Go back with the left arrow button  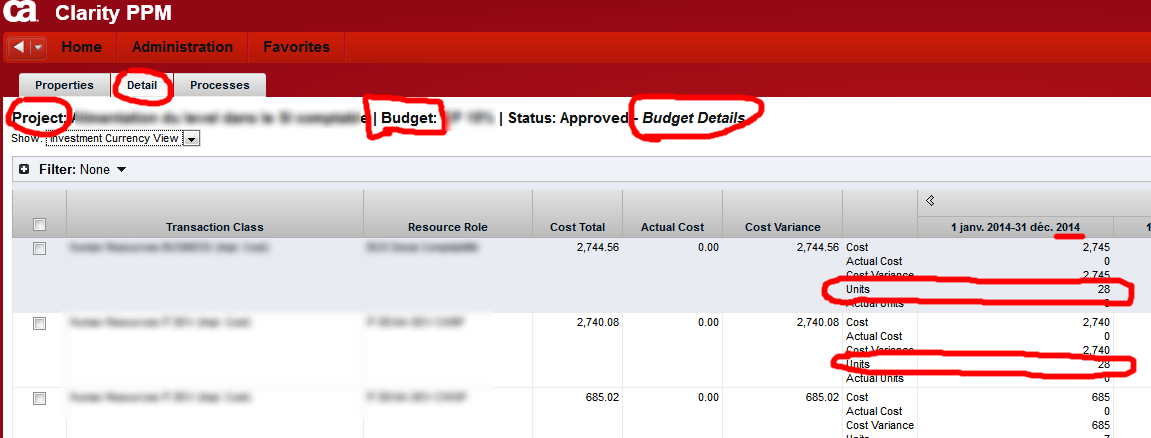coord(19,48)
